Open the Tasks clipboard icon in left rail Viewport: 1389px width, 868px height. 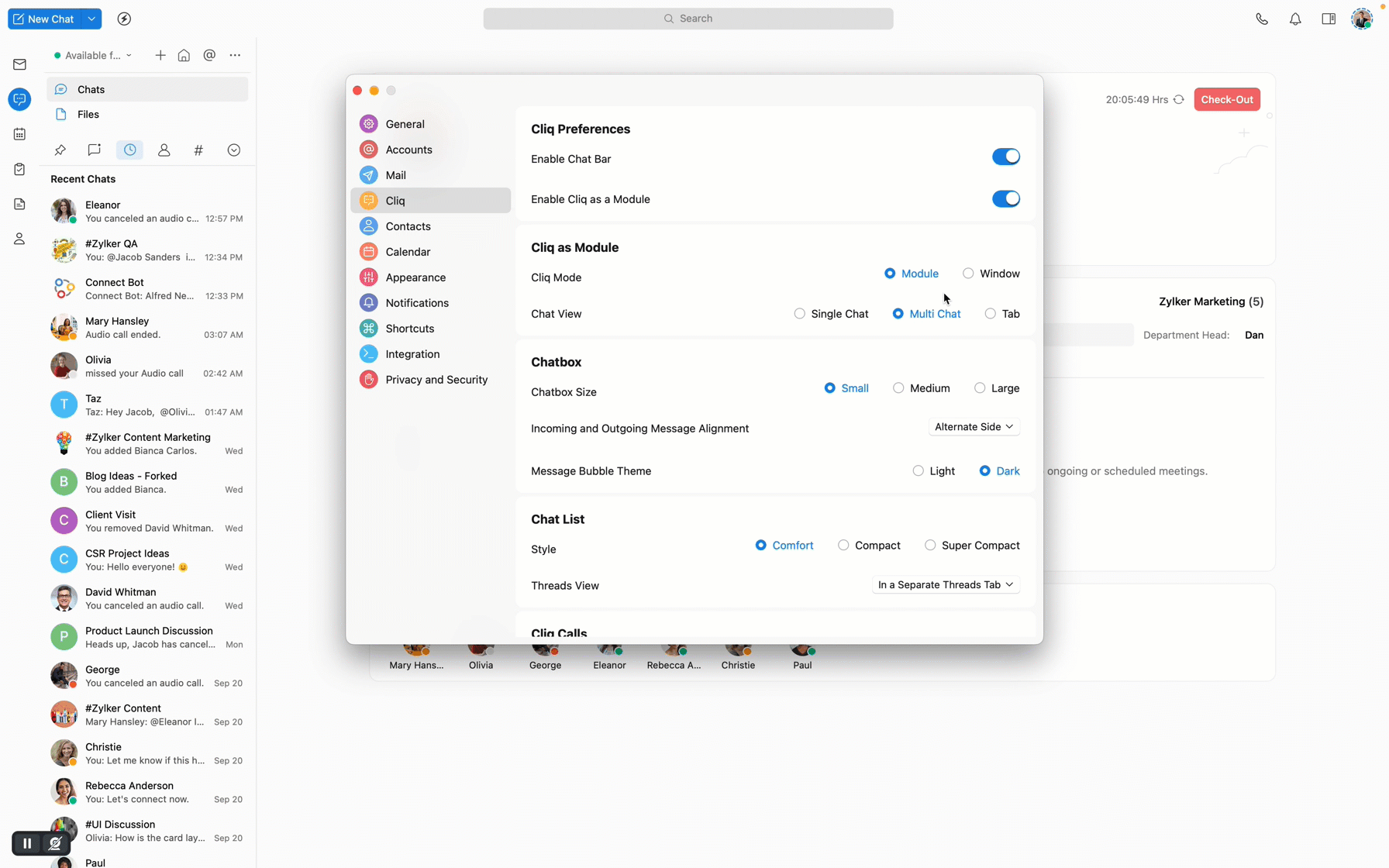(19, 169)
